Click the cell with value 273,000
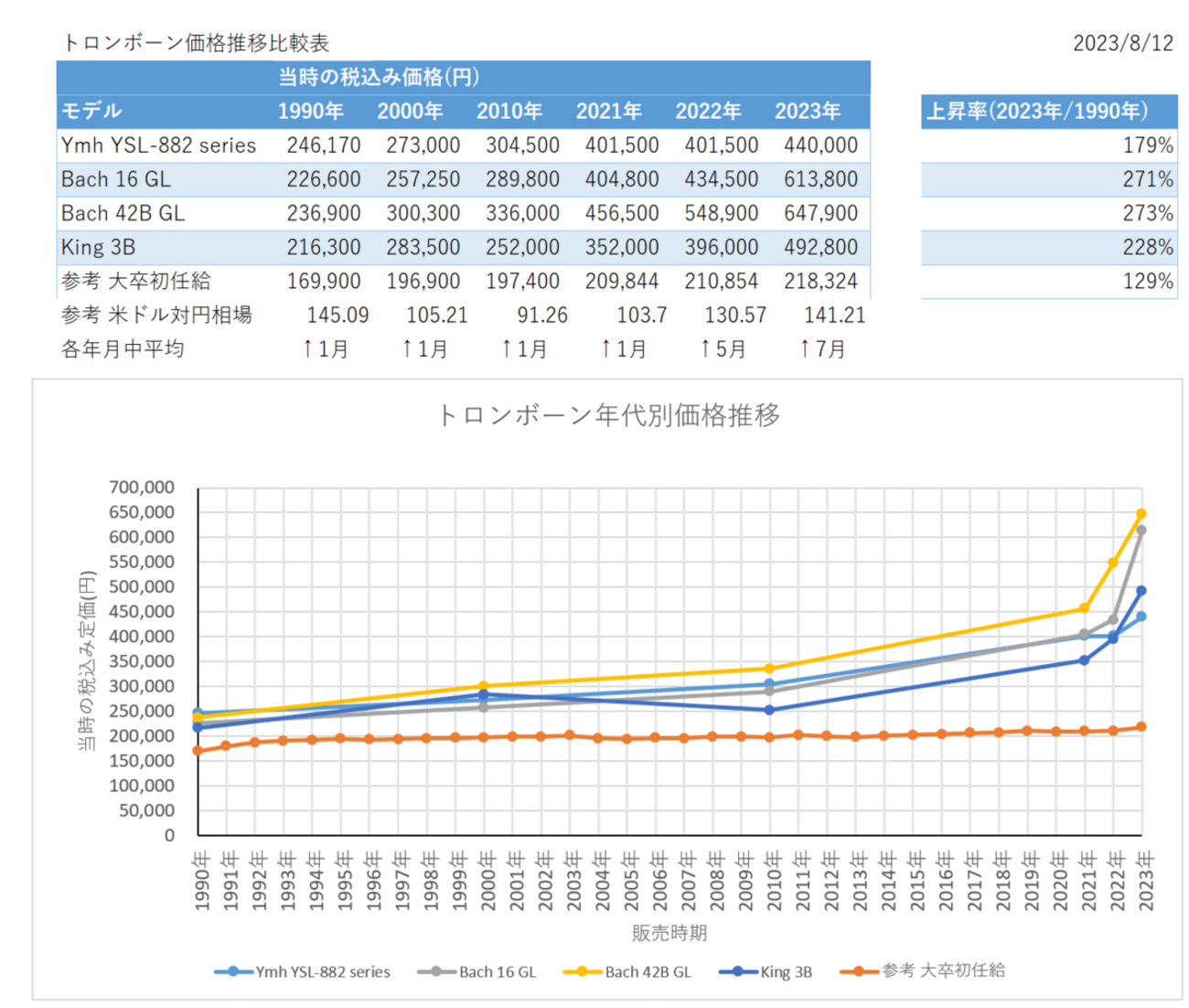 pyautogui.click(x=423, y=145)
